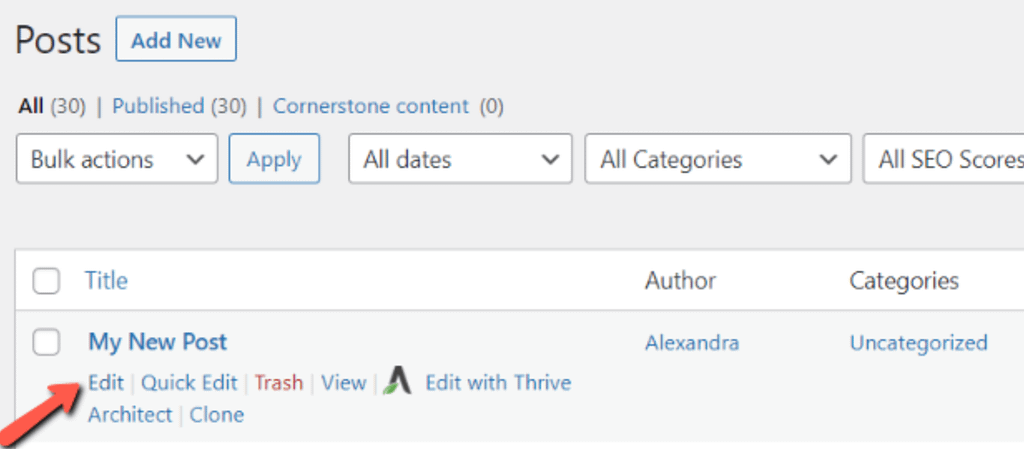Open the Edit link under My New Post
The height and width of the screenshot is (449, 1024).
click(x=106, y=382)
